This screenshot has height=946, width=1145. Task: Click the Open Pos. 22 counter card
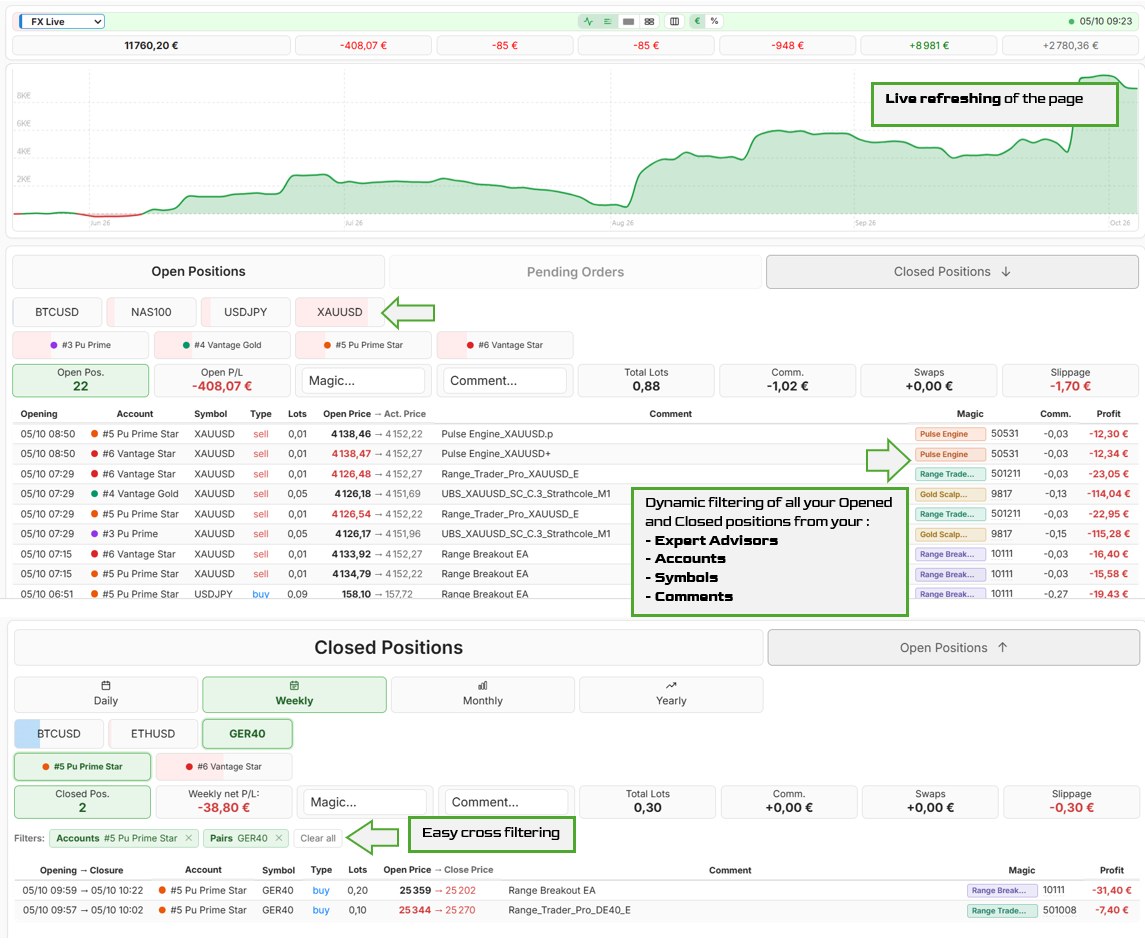click(80, 380)
